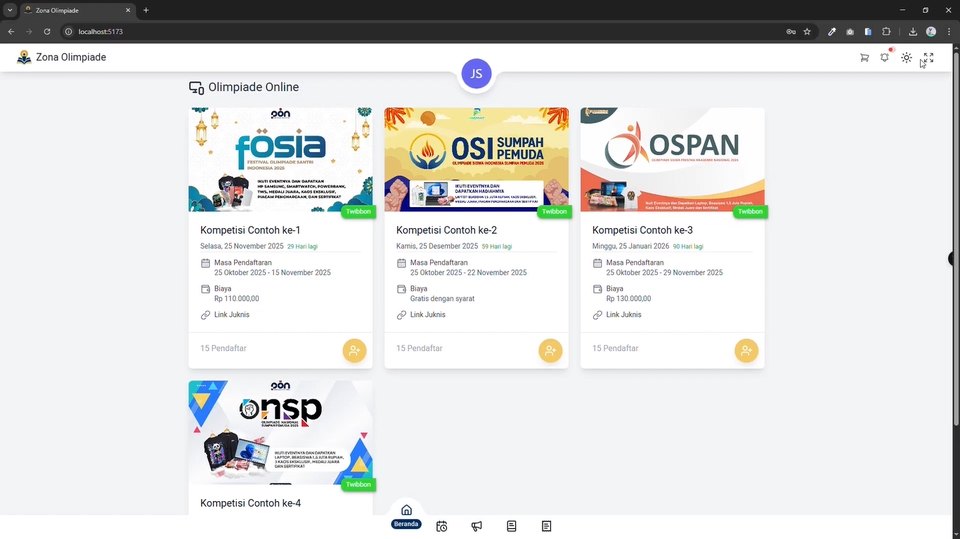Click Twibbon badge on OSPAN card
The image size is (960, 539).
(750, 211)
